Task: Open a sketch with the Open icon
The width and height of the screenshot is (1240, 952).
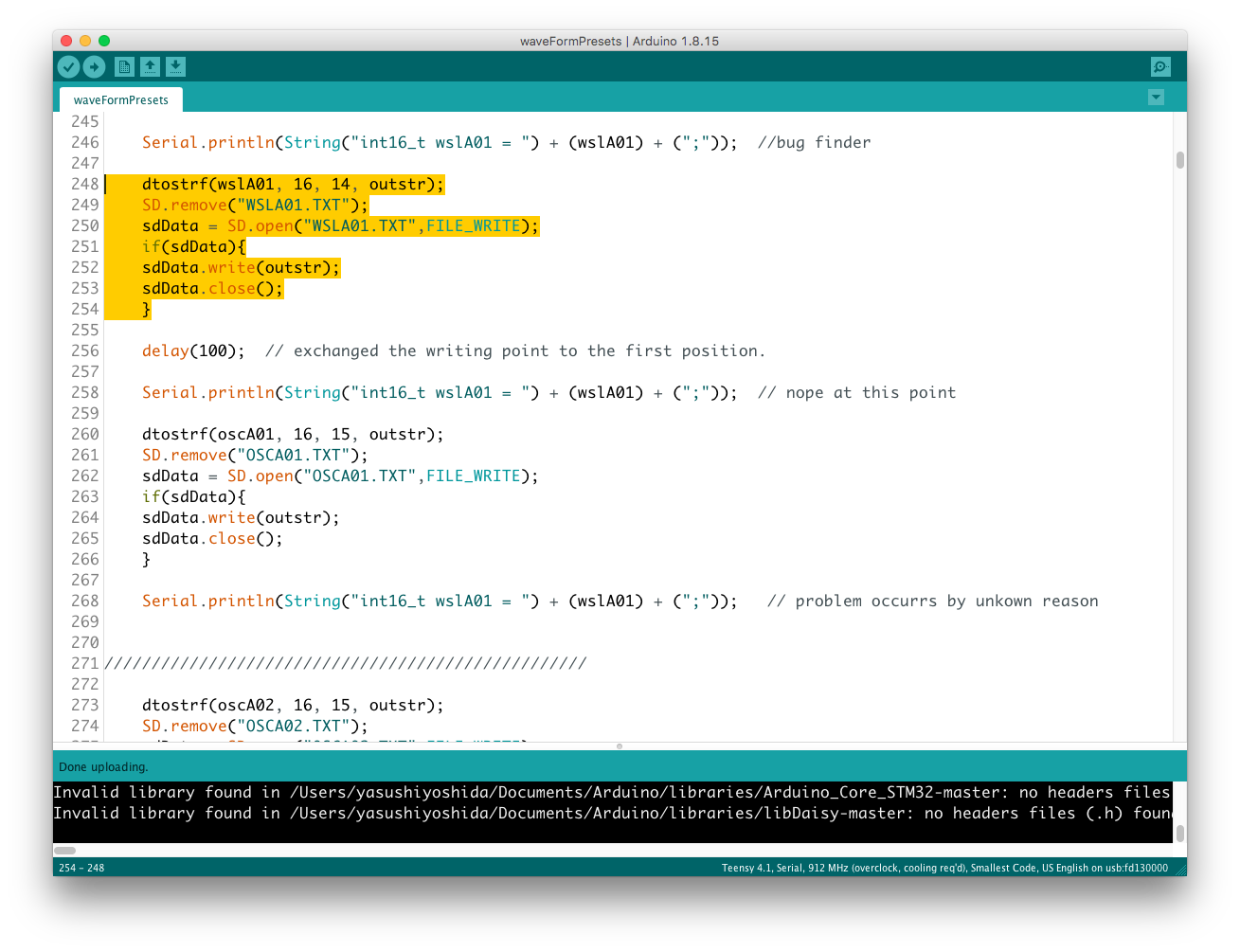Action: click(x=150, y=66)
